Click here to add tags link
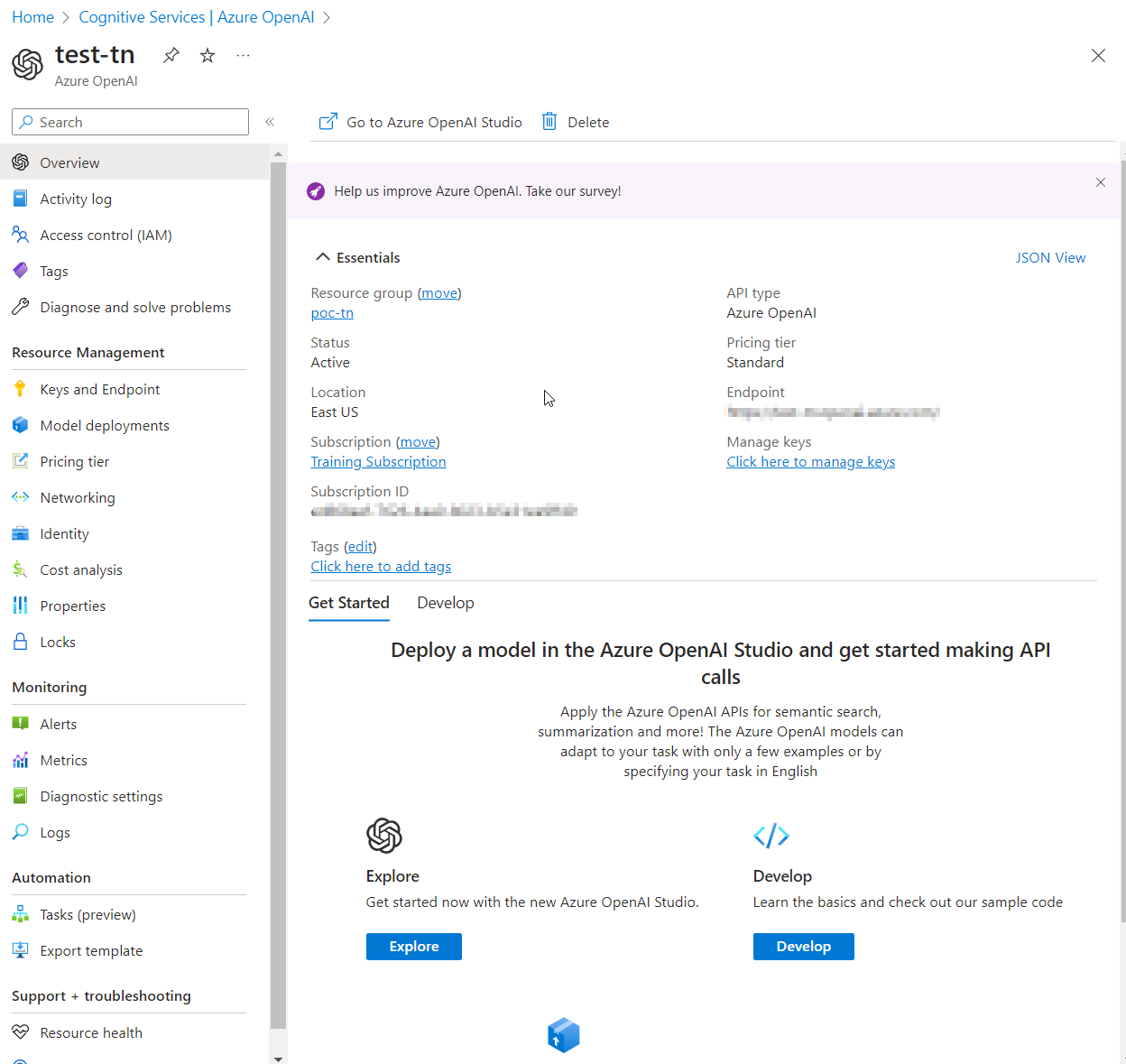This screenshot has width=1126, height=1064. tap(381, 567)
